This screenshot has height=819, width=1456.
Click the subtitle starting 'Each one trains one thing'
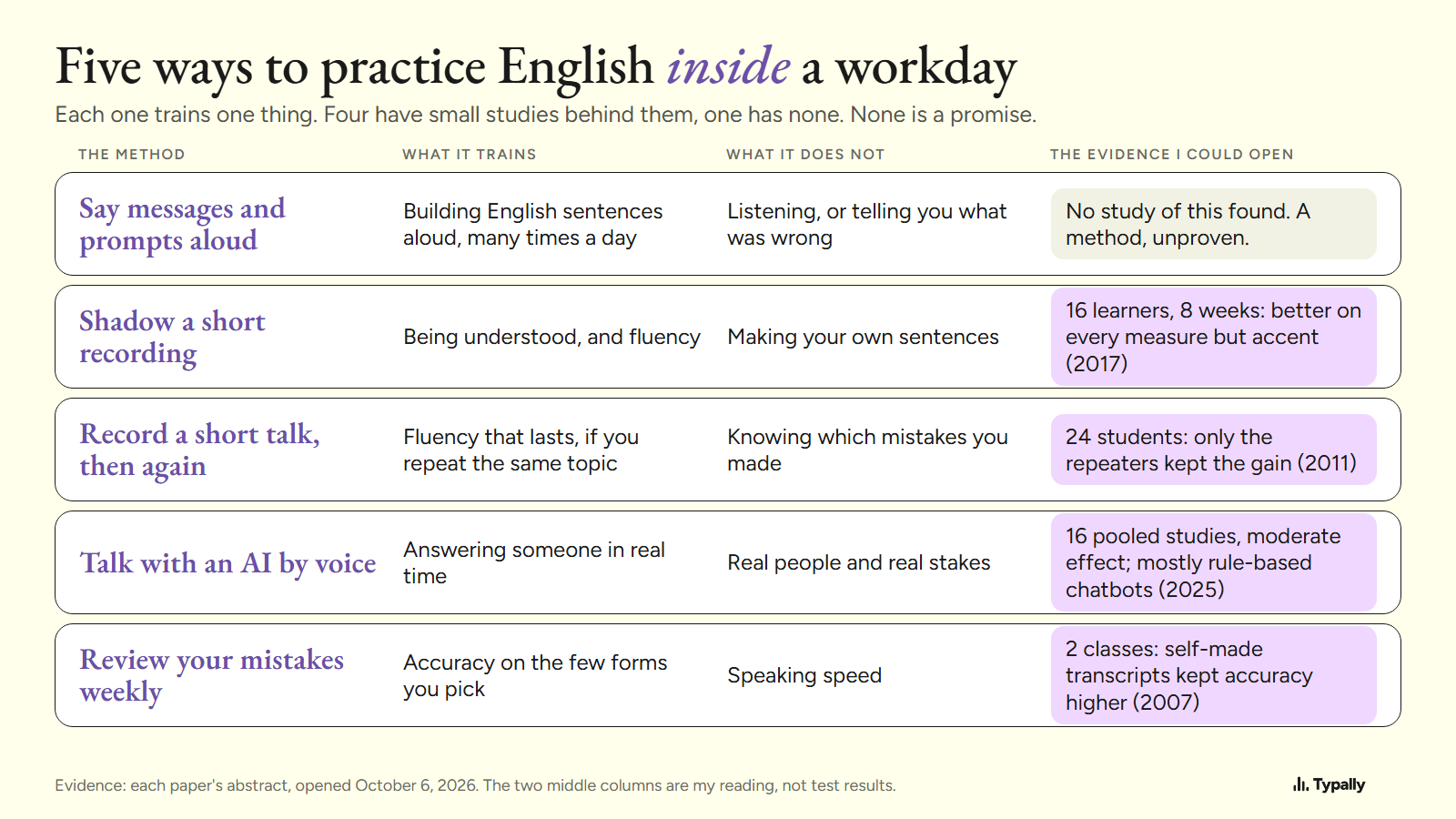tap(546, 115)
